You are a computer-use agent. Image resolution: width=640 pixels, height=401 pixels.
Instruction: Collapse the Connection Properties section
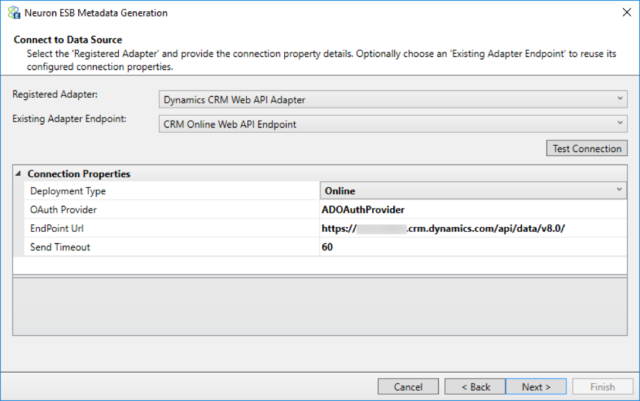point(18,174)
